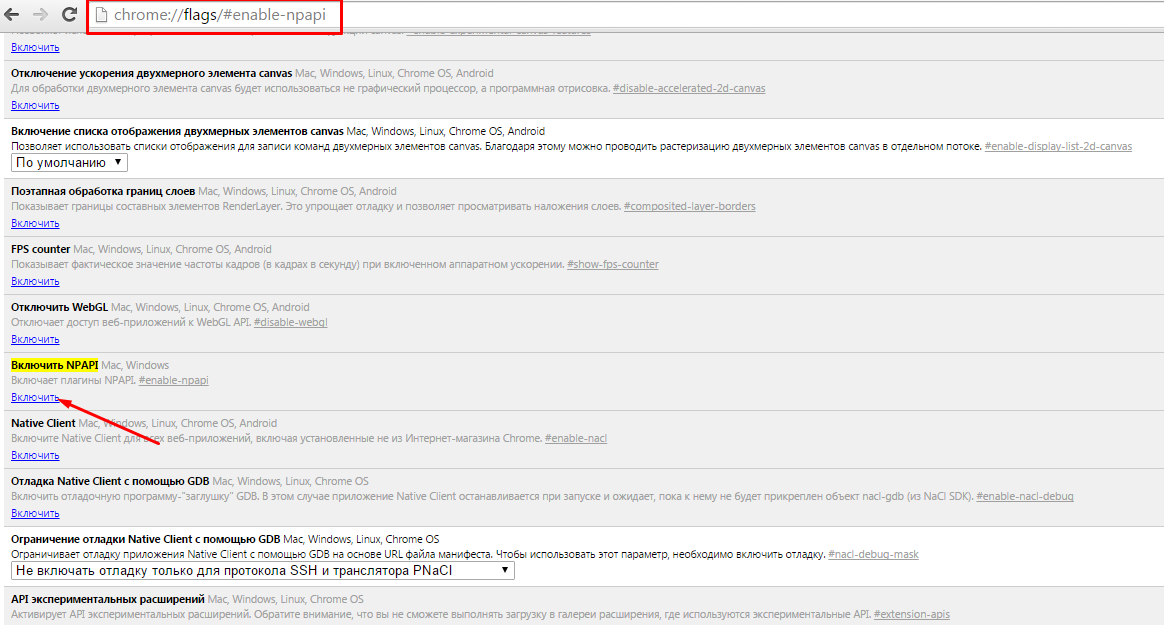Click 'API экспериментальных расширений' heading
The height and width of the screenshot is (625, 1164).
(x=108, y=599)
